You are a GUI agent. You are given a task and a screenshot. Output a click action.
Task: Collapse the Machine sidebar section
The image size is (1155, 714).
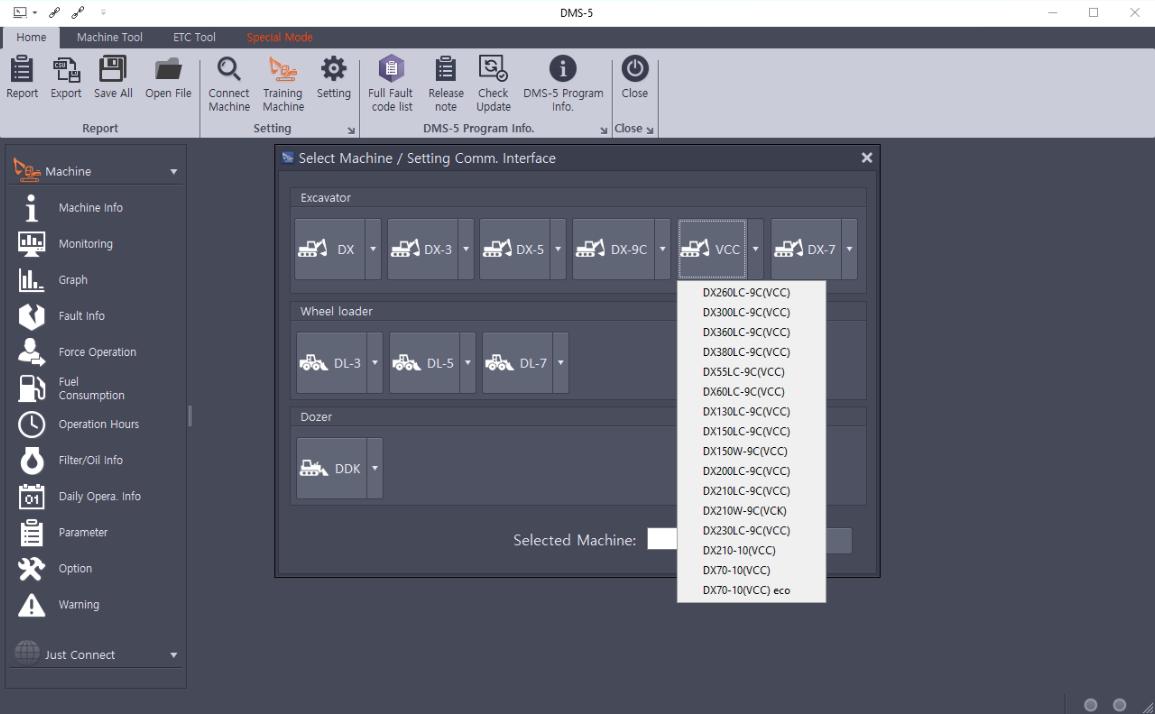(x=174, y=172)
